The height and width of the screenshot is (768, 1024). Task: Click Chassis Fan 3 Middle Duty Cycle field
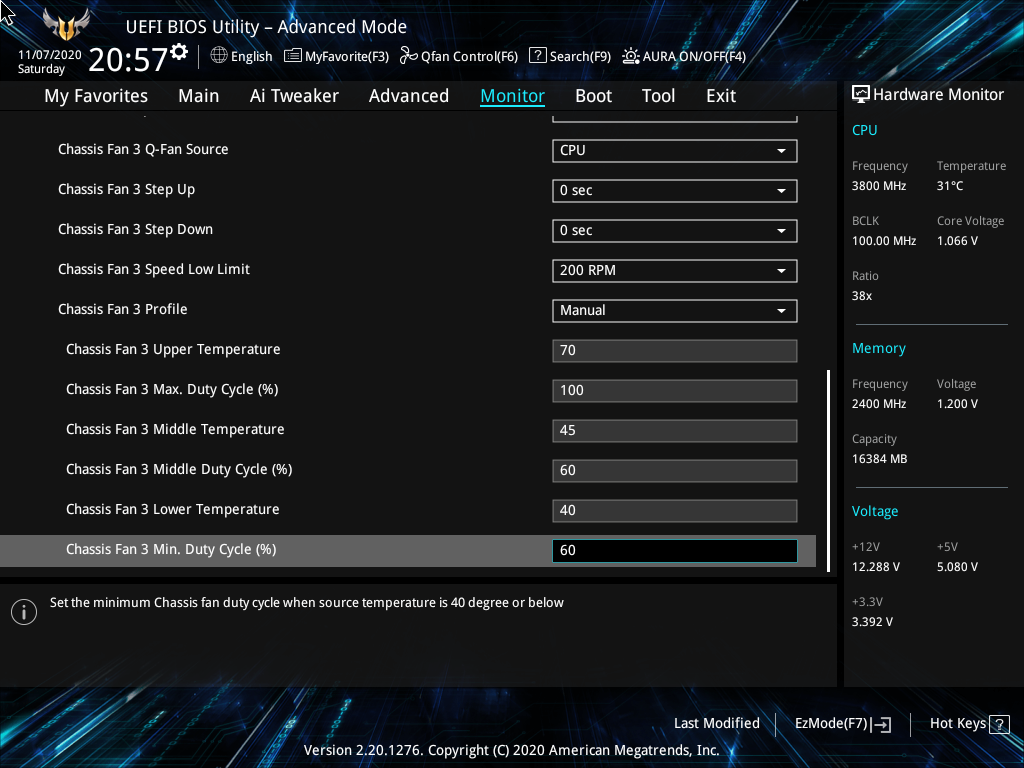point(675,471)
